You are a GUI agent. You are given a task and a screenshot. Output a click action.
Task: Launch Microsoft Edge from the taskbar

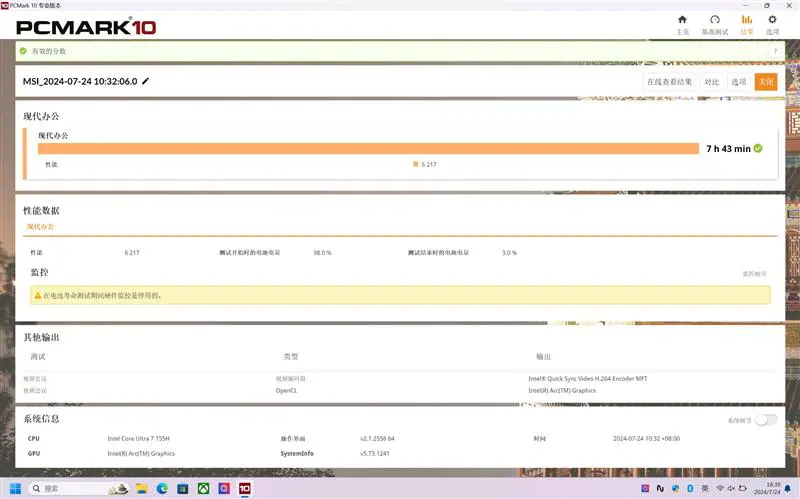point(162,488)
